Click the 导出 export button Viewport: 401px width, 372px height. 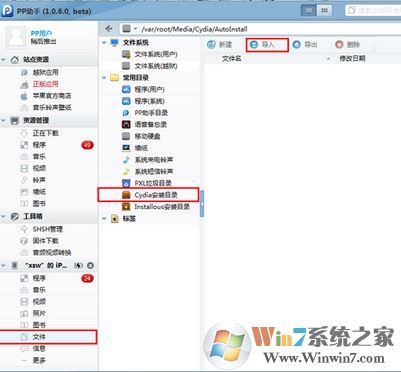[x=305, y=44]
